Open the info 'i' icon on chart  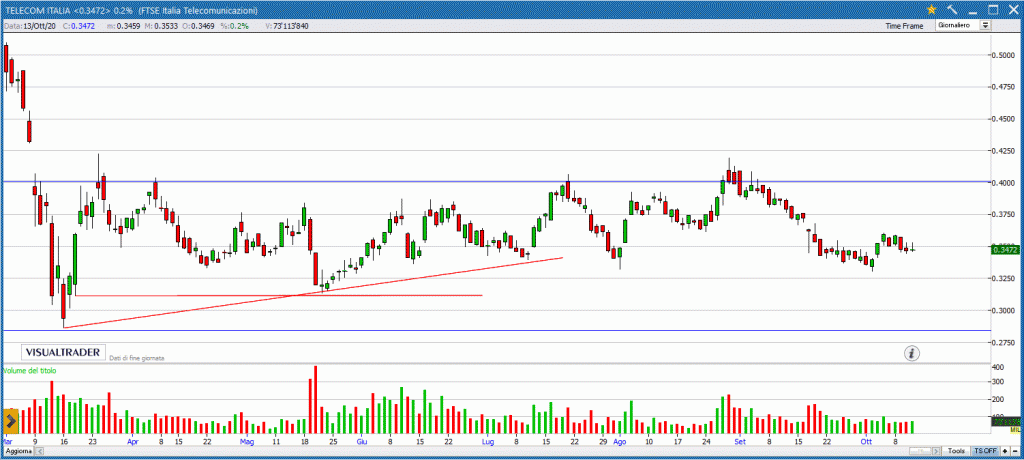[x=912, y=353]
